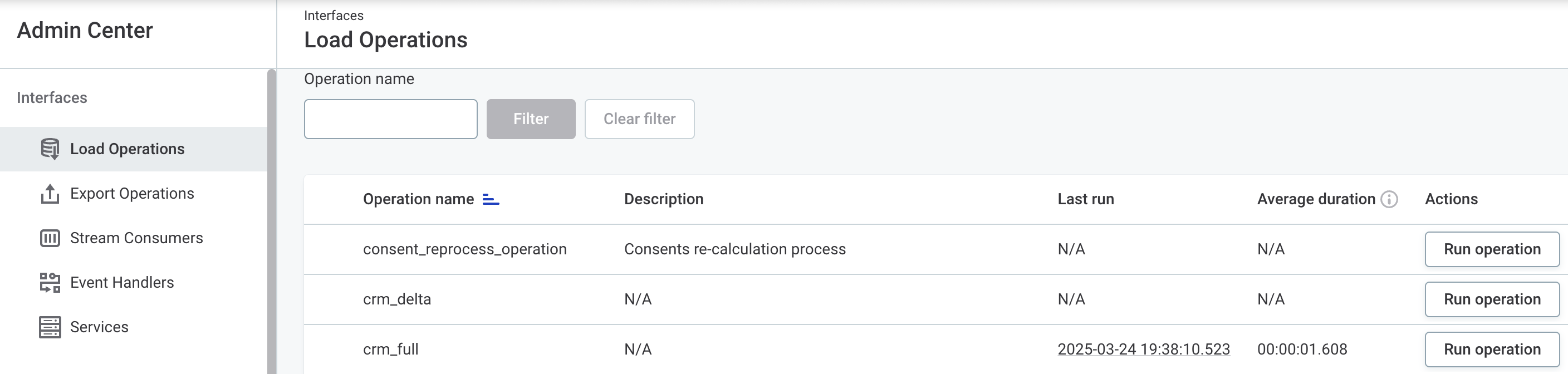The image size is (1568, 374).
Task: Open Export Operations in sidebar
Action: [132, 194]
